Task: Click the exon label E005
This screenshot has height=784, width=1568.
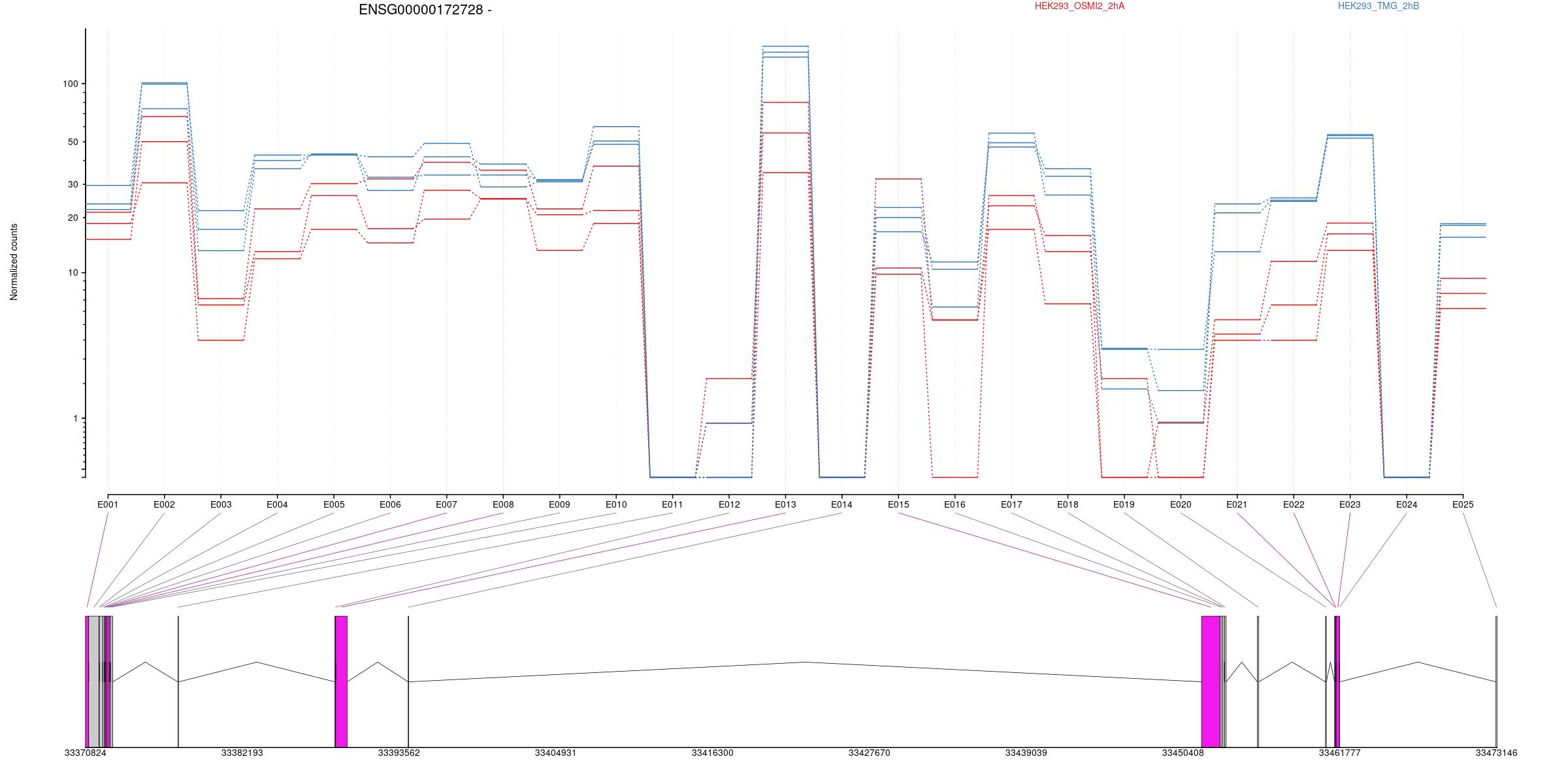Action: point(334,504)
